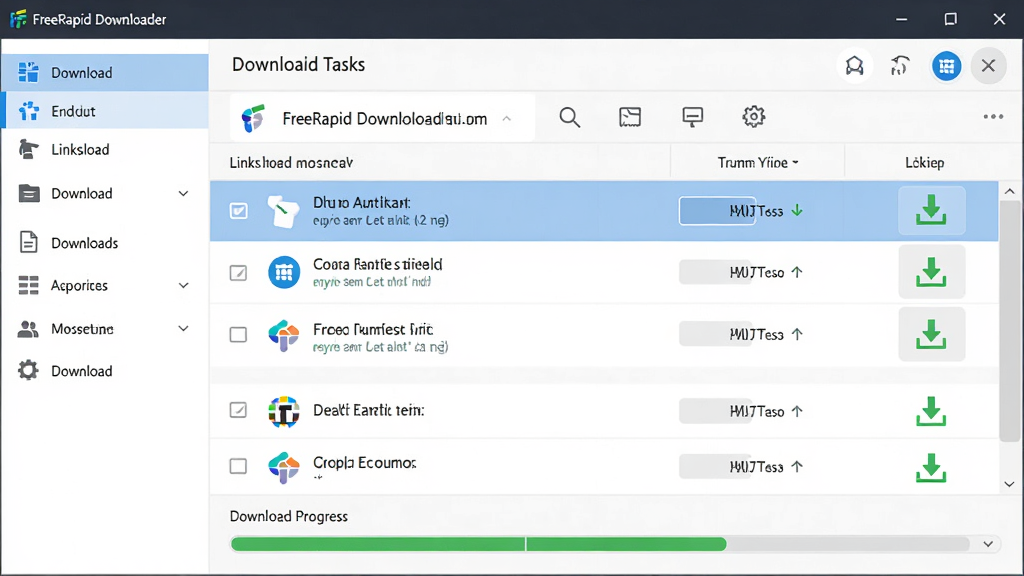Click the user profile icon in header
This screenshot has height=576, width=1024.
tap(855, 66)
